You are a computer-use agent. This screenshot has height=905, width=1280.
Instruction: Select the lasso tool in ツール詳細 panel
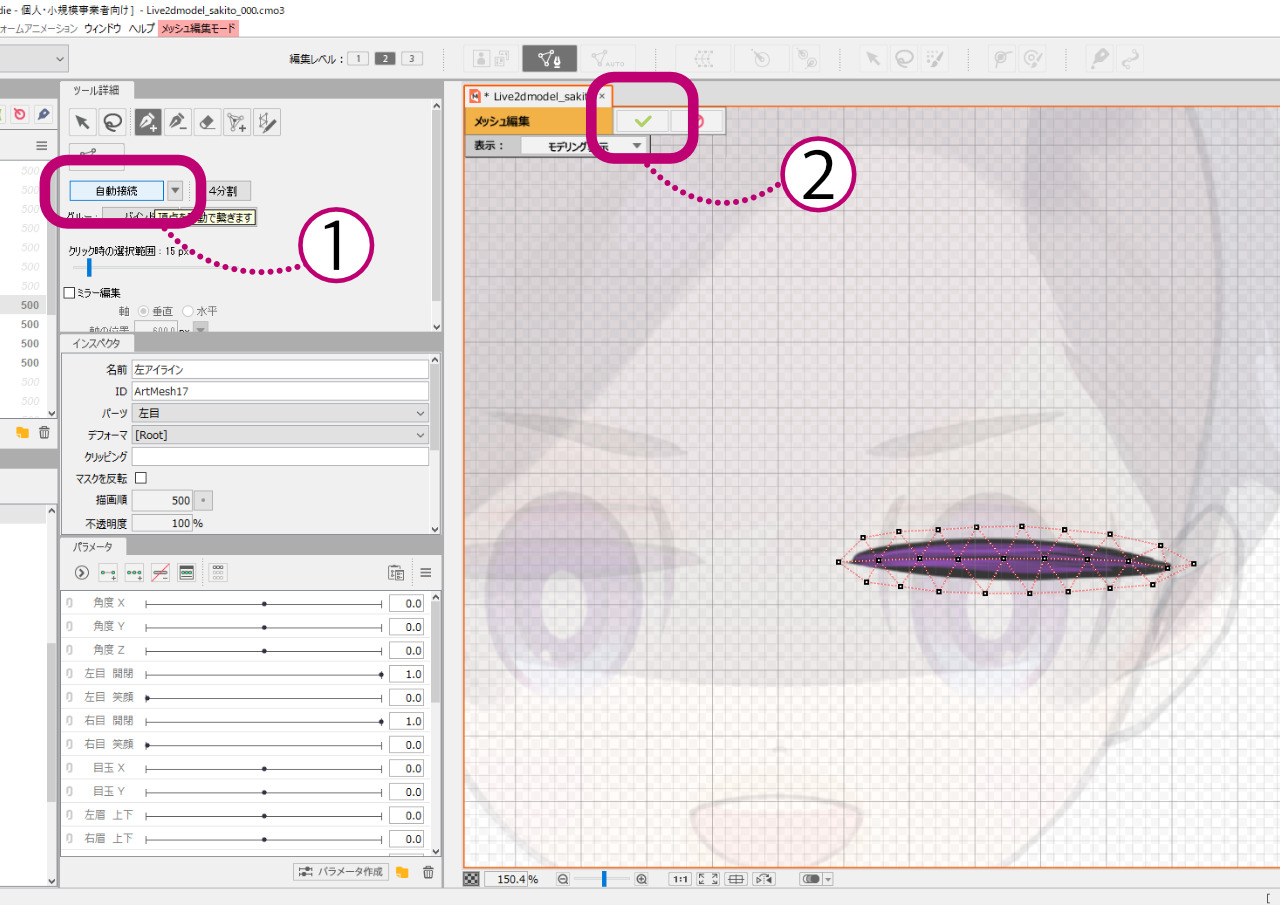click(113, 122)
